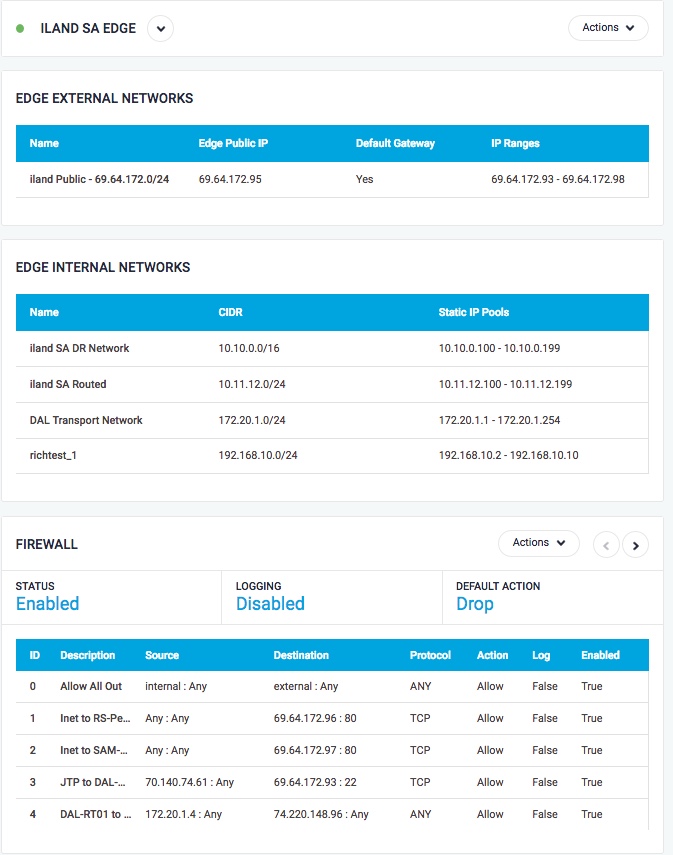Go to previous firewall rules page arrow
673x855 pixels.
[606, 545]
